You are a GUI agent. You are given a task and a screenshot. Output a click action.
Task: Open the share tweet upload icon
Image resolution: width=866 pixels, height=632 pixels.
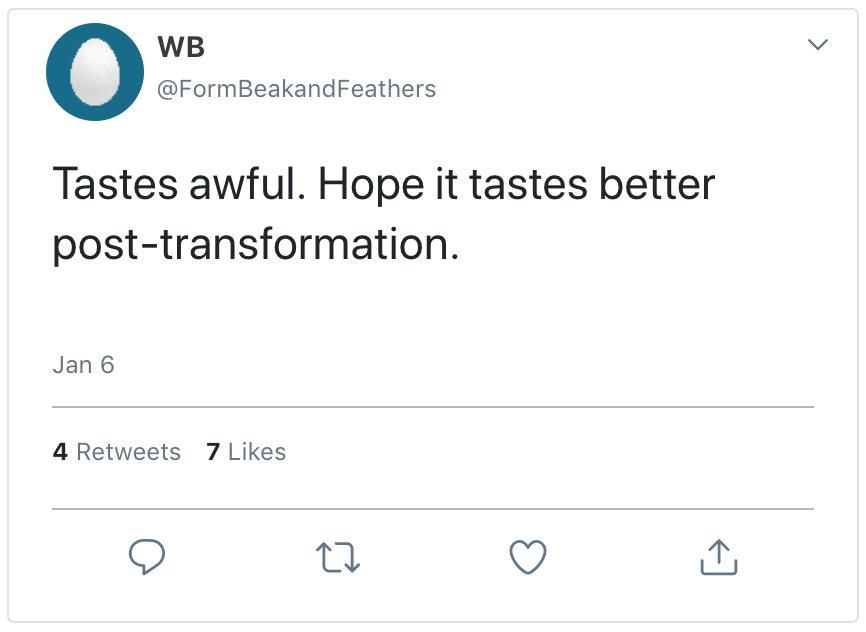tap(718, 557)
